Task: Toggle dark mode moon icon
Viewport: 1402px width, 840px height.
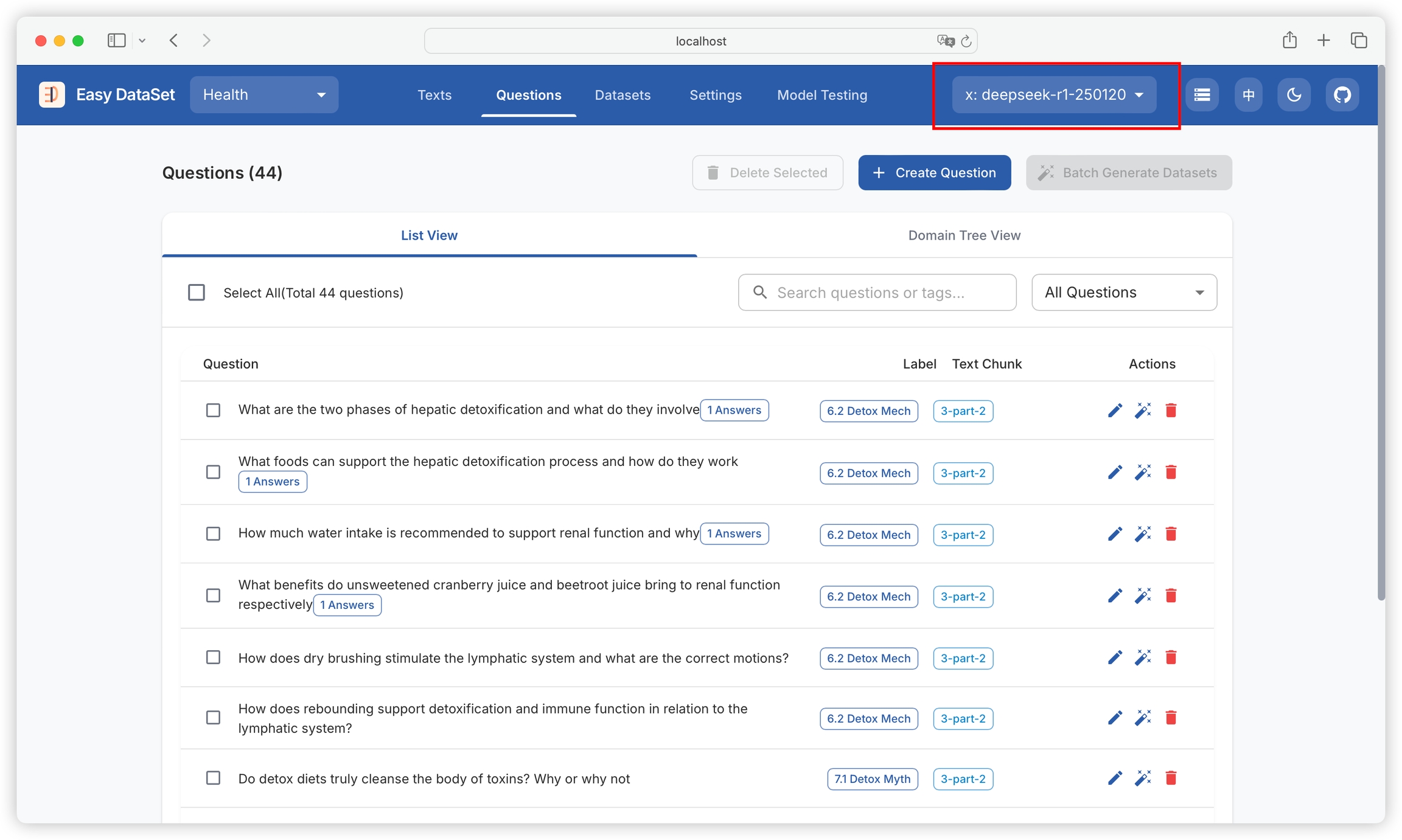Action: click(1294, 95)
